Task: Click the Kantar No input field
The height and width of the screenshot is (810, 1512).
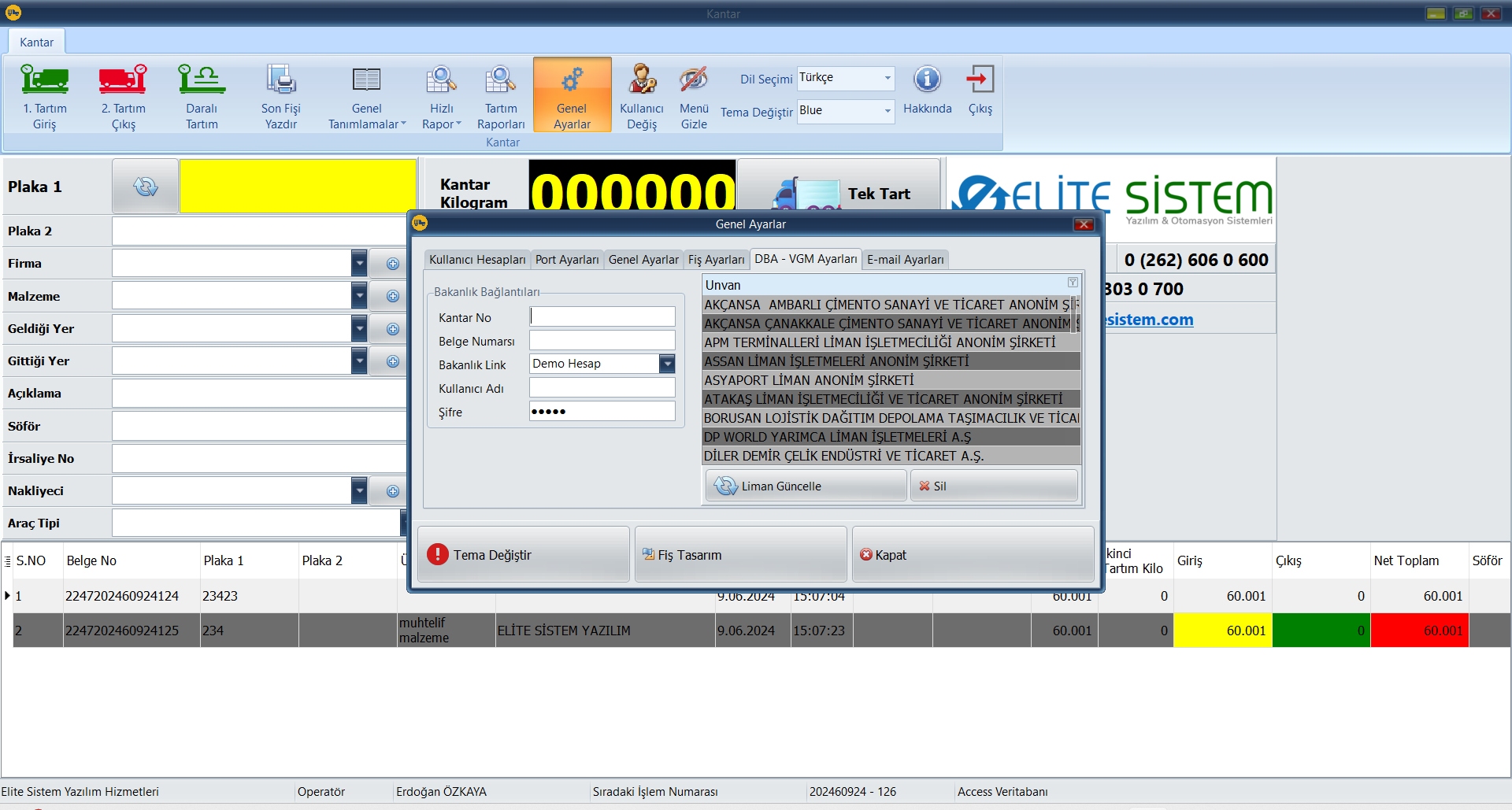Action: [x=602, y=316]
